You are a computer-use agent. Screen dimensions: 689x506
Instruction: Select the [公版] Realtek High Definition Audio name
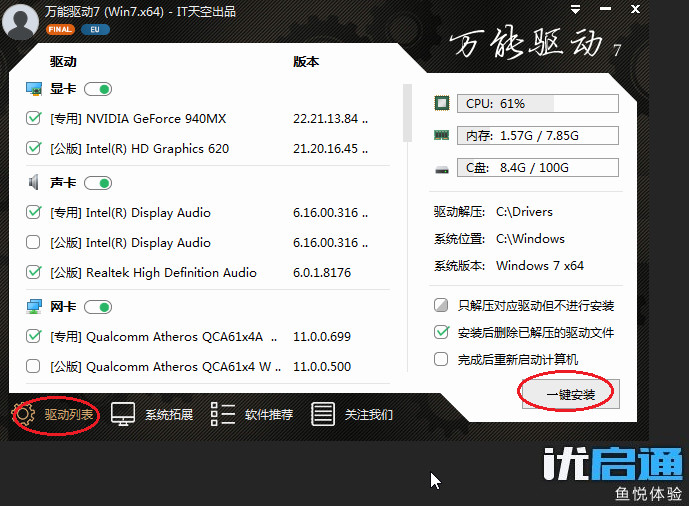pos(153,272)
